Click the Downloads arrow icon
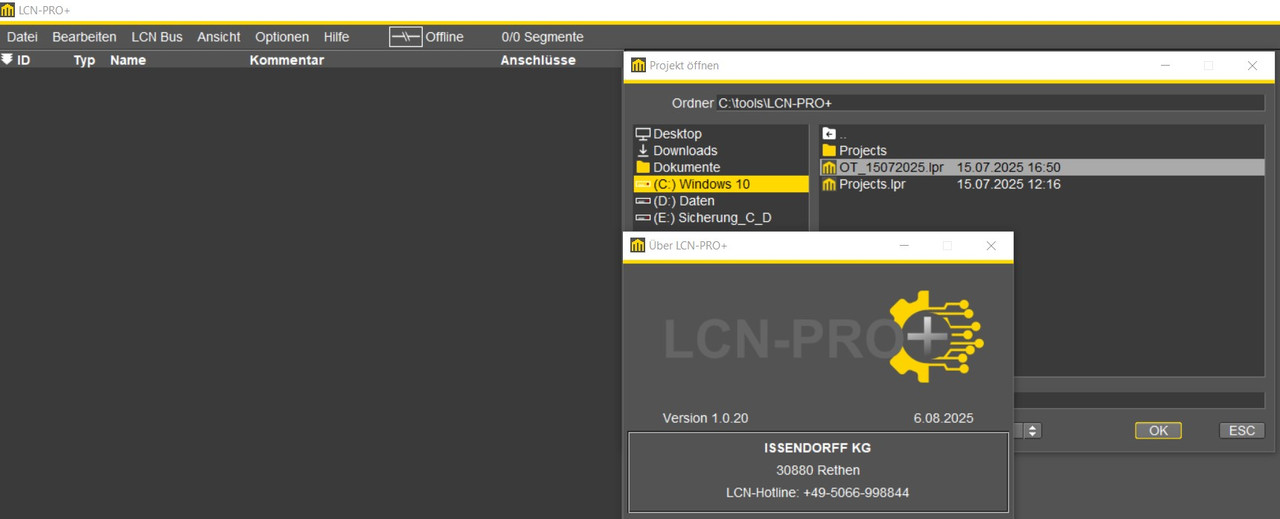This screenshot has width=1280, height=519. (x=643, y=150)
